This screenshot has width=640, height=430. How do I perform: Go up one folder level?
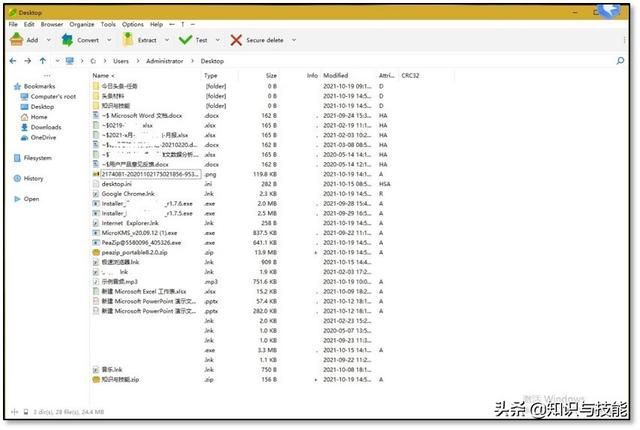(43, 61)
